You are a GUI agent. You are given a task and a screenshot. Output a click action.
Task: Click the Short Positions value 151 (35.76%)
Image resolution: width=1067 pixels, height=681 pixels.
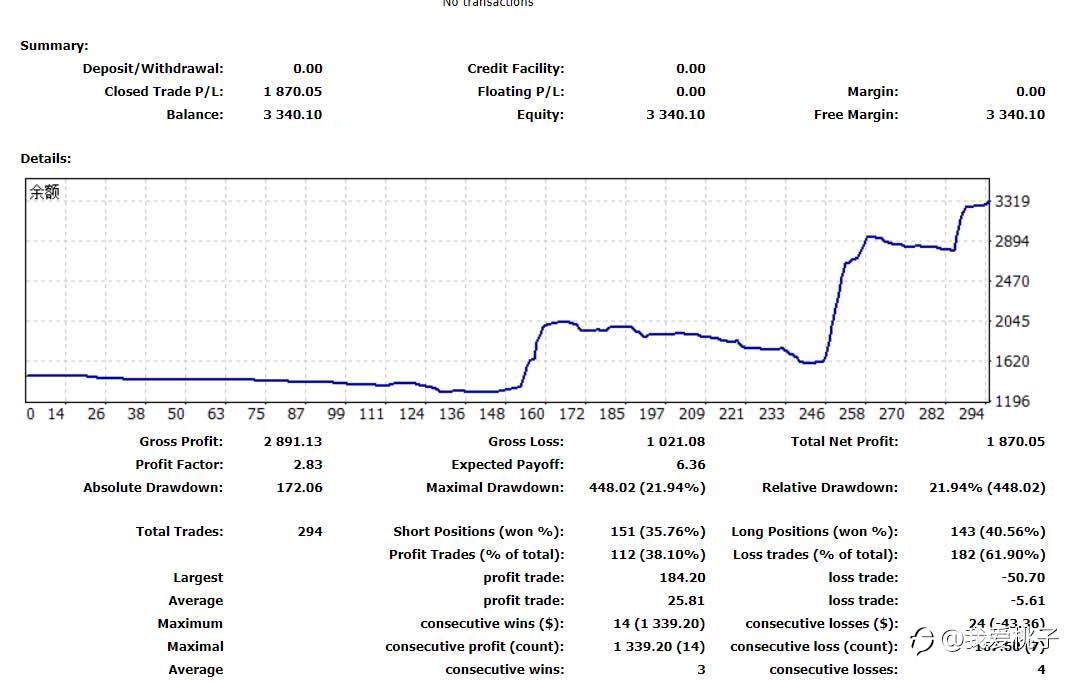click(x=658, y=532)
